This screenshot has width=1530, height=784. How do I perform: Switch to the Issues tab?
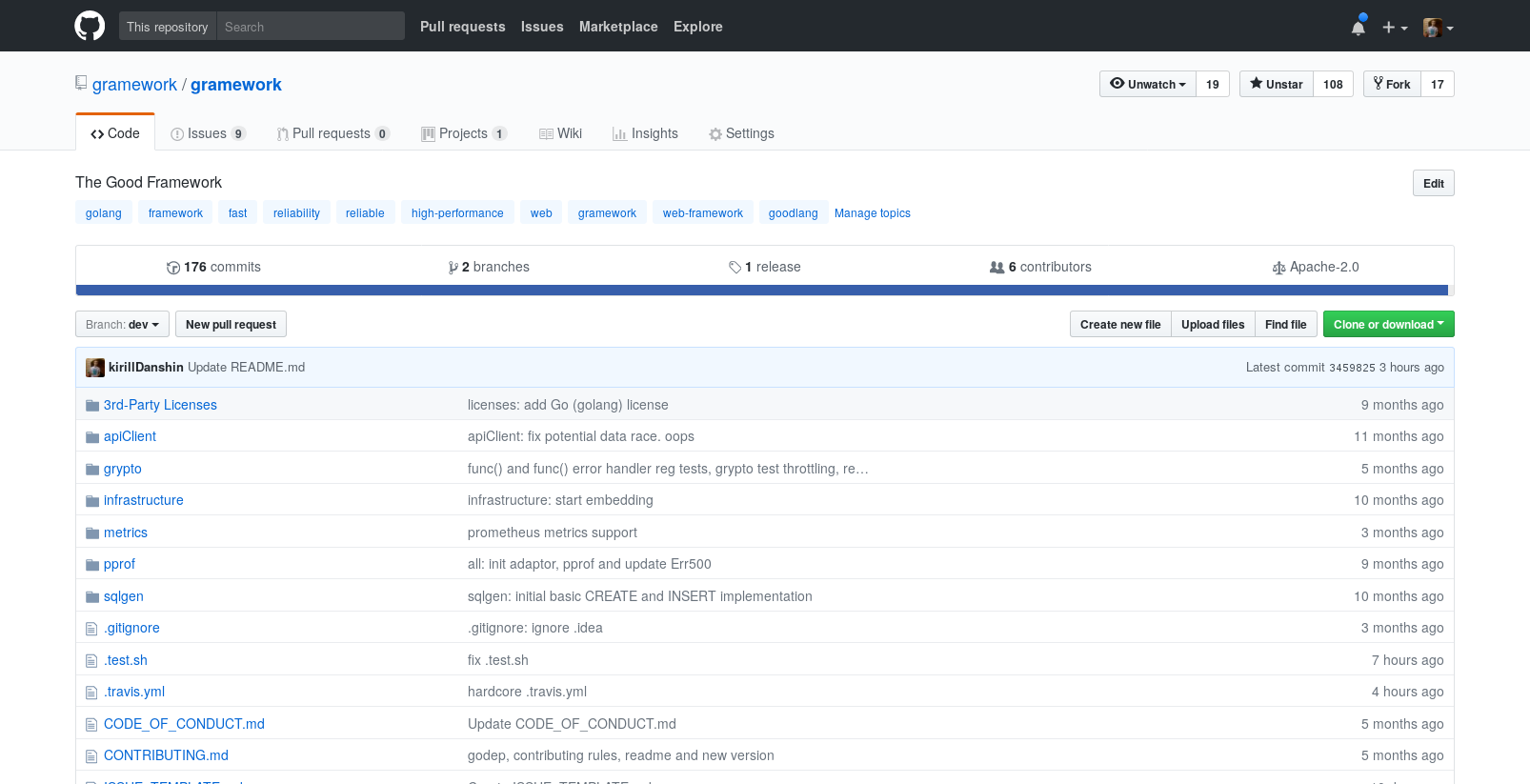(208, 133)
